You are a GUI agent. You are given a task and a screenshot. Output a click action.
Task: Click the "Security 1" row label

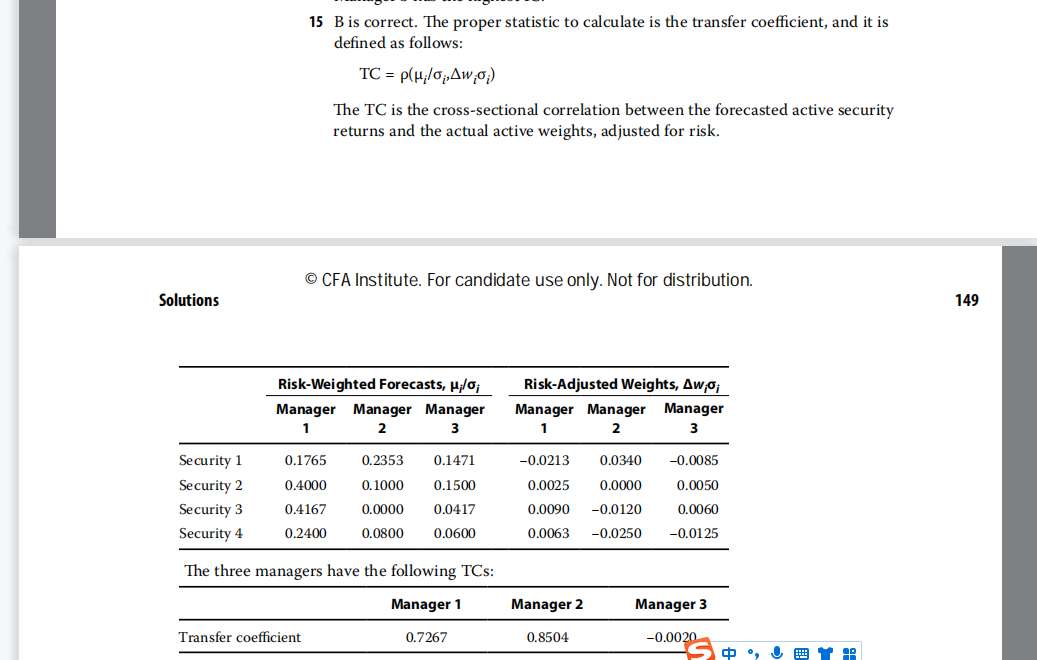click(210, 460)
